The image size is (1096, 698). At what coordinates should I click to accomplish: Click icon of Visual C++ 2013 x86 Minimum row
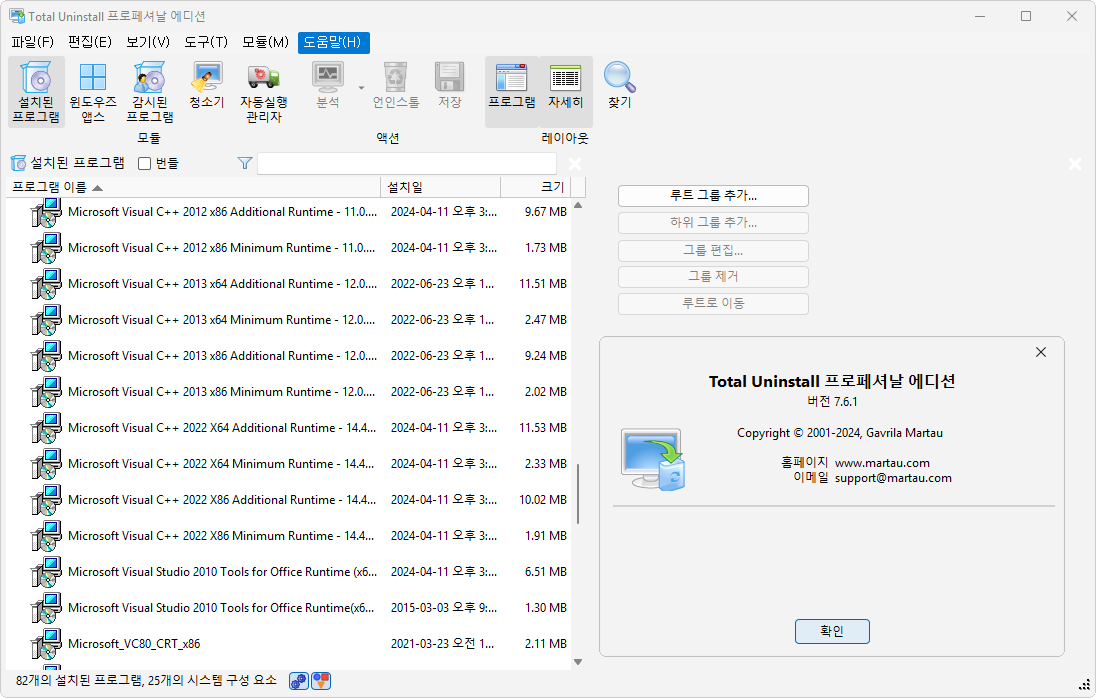coord(46,392)
